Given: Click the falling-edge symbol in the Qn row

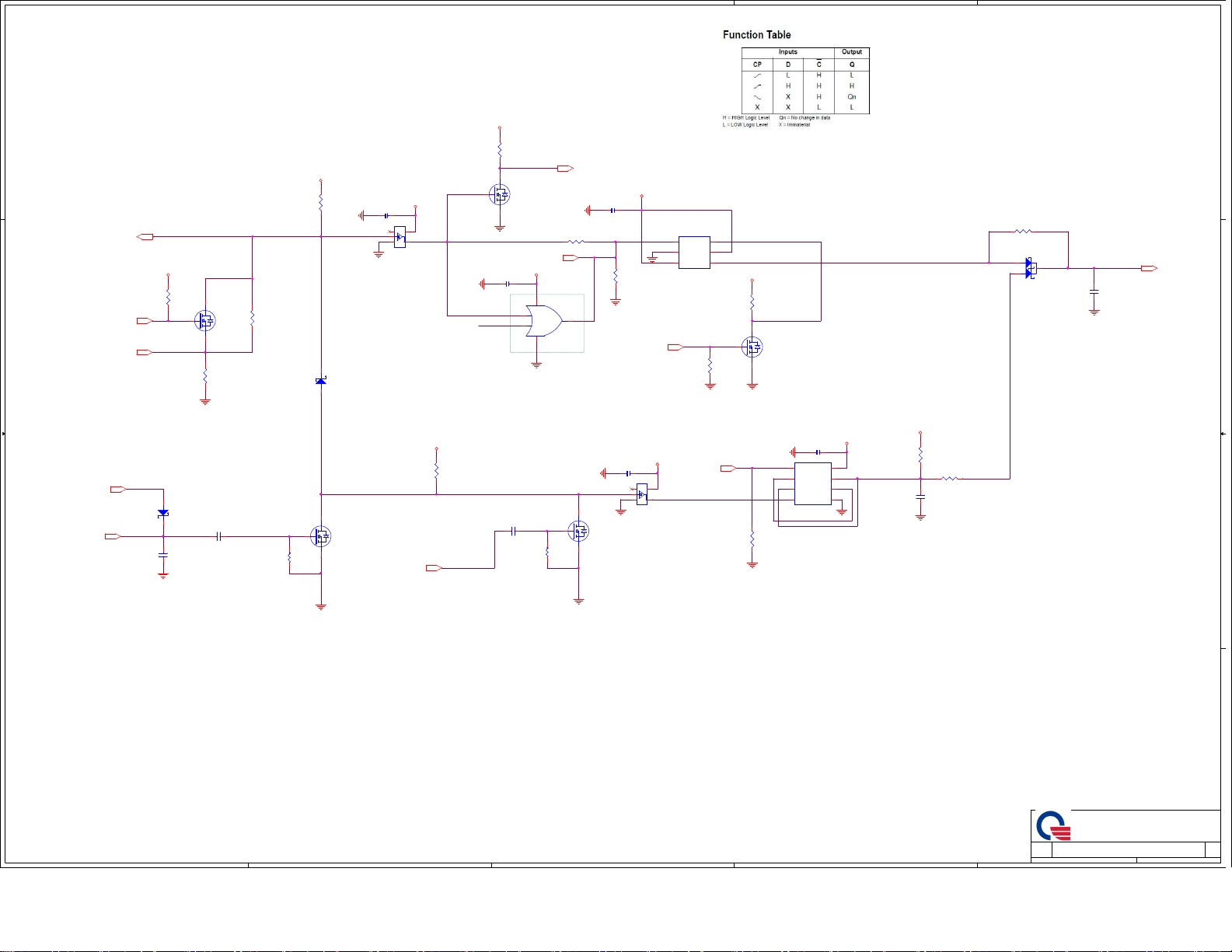Looking at the screenshot, I should coord(757,97).
